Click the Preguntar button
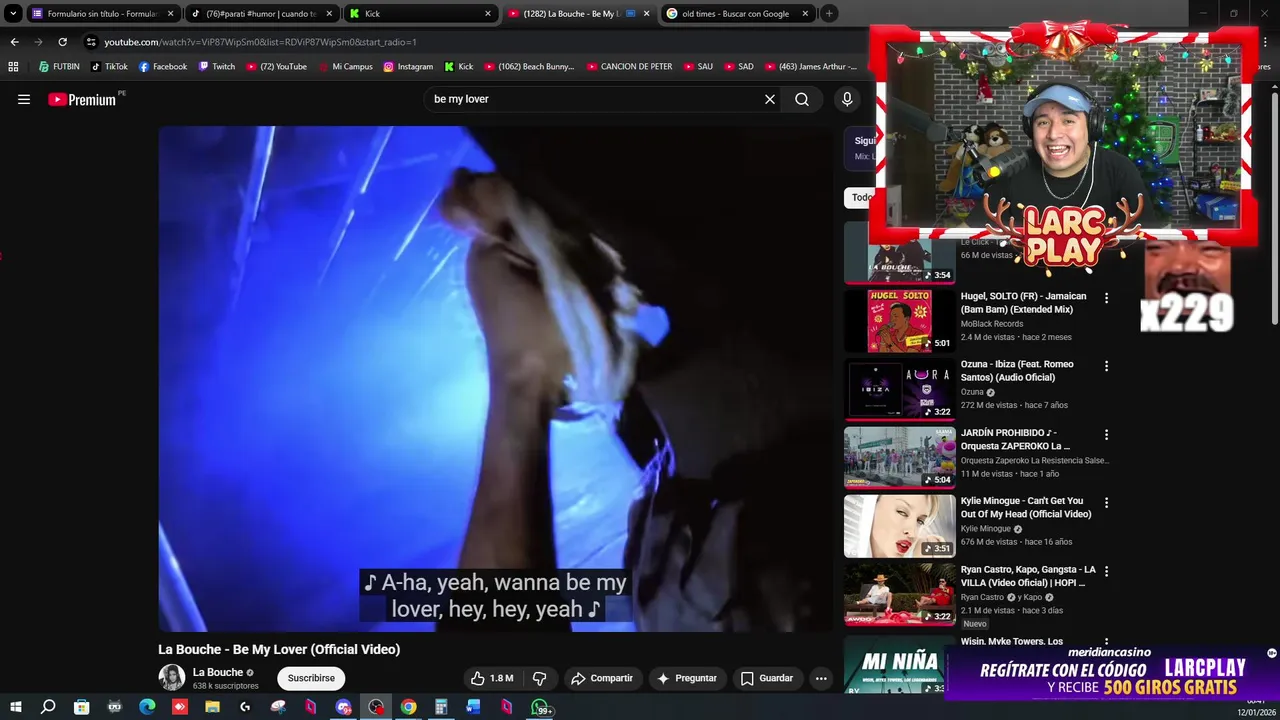1280x720 pixels. pyautogui.click(x=686, y=678)
